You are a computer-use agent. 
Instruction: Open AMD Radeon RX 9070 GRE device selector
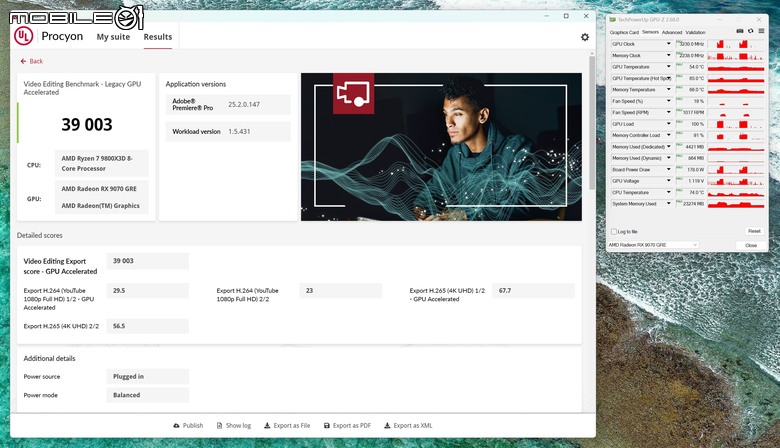click(653, 245)
